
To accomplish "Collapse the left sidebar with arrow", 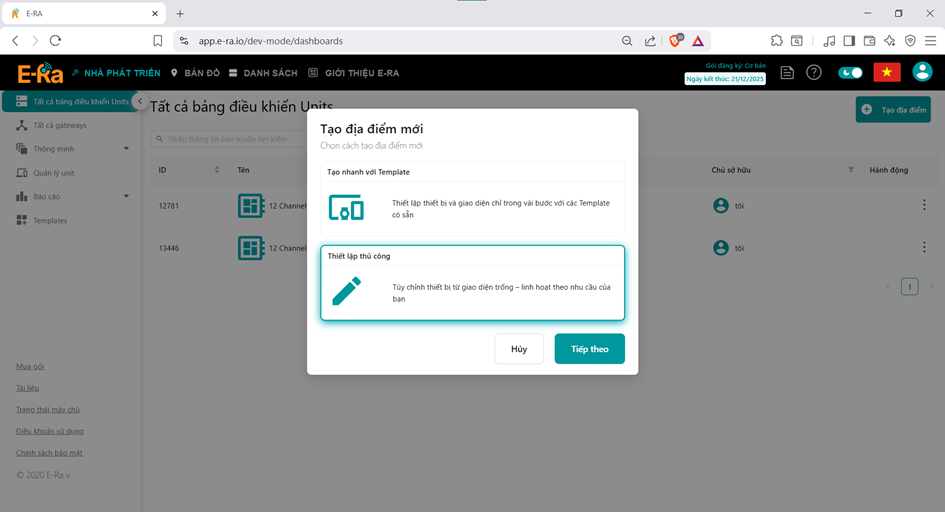I will click(x=140, y=102).
